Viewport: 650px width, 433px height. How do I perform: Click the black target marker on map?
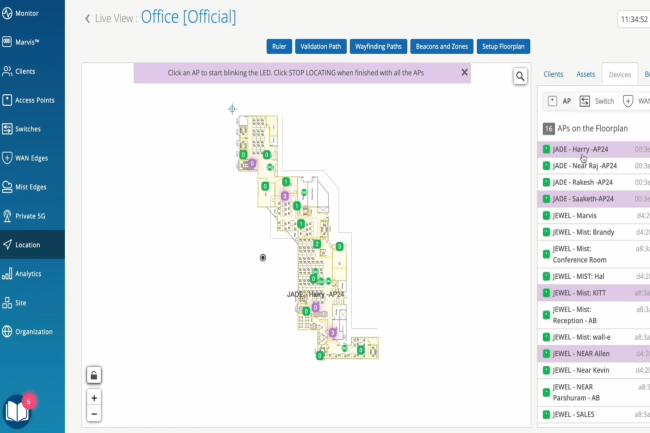(x=263, y=258)
